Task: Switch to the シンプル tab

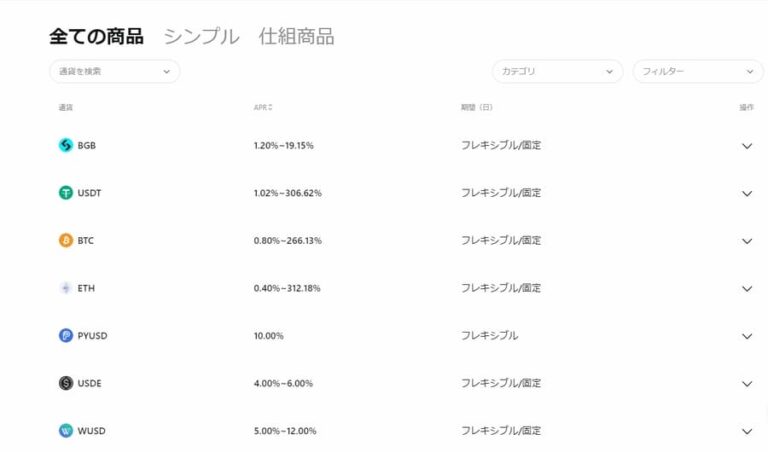Action: pos(201,37)
